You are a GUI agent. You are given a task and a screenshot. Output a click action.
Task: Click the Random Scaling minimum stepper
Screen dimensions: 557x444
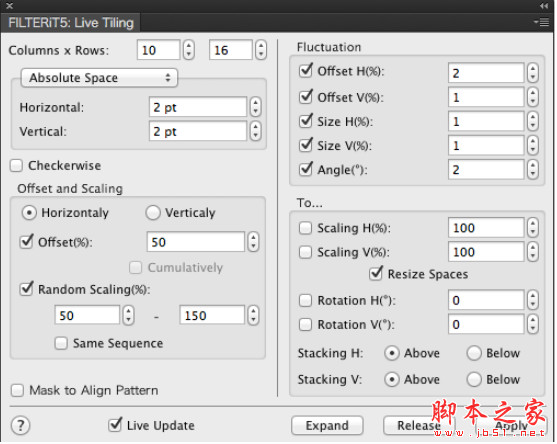pyautogui.click(x=128, y=315)
